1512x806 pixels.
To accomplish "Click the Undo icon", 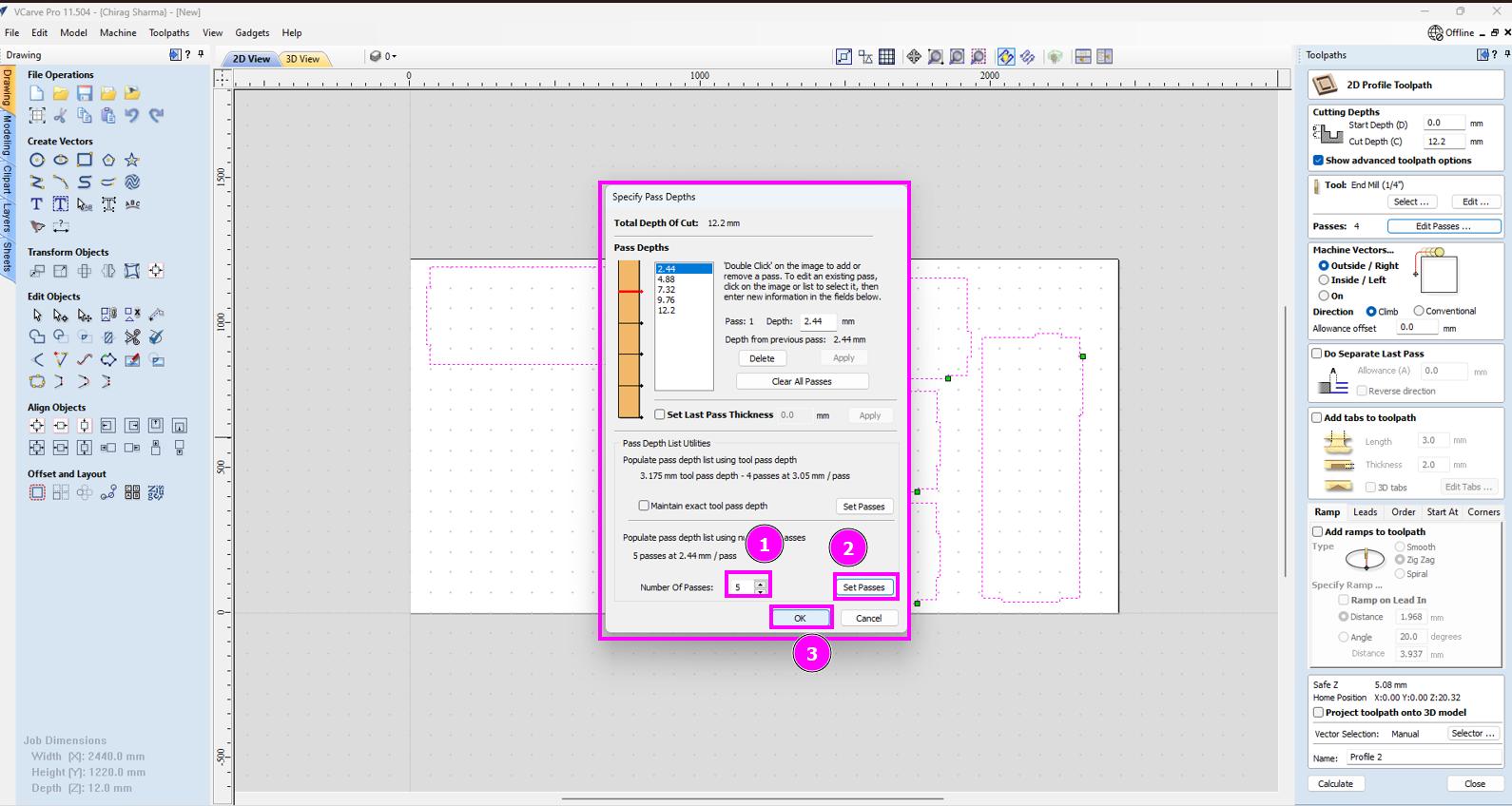I will click(132, 115).
